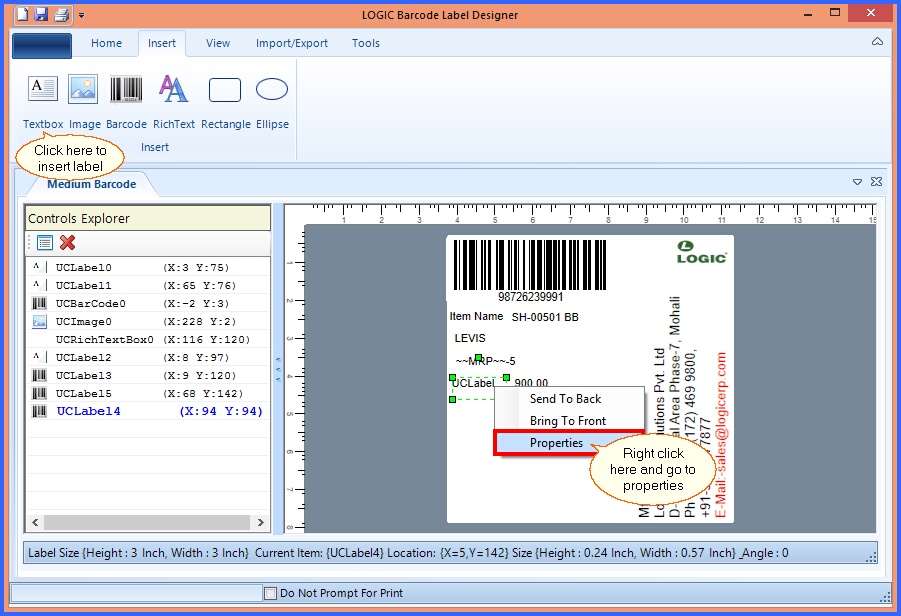Close the Medium Barcode document panel
The width and height of the screenshot is (901, 616).
pyautogui.click(x=876, y=182)
